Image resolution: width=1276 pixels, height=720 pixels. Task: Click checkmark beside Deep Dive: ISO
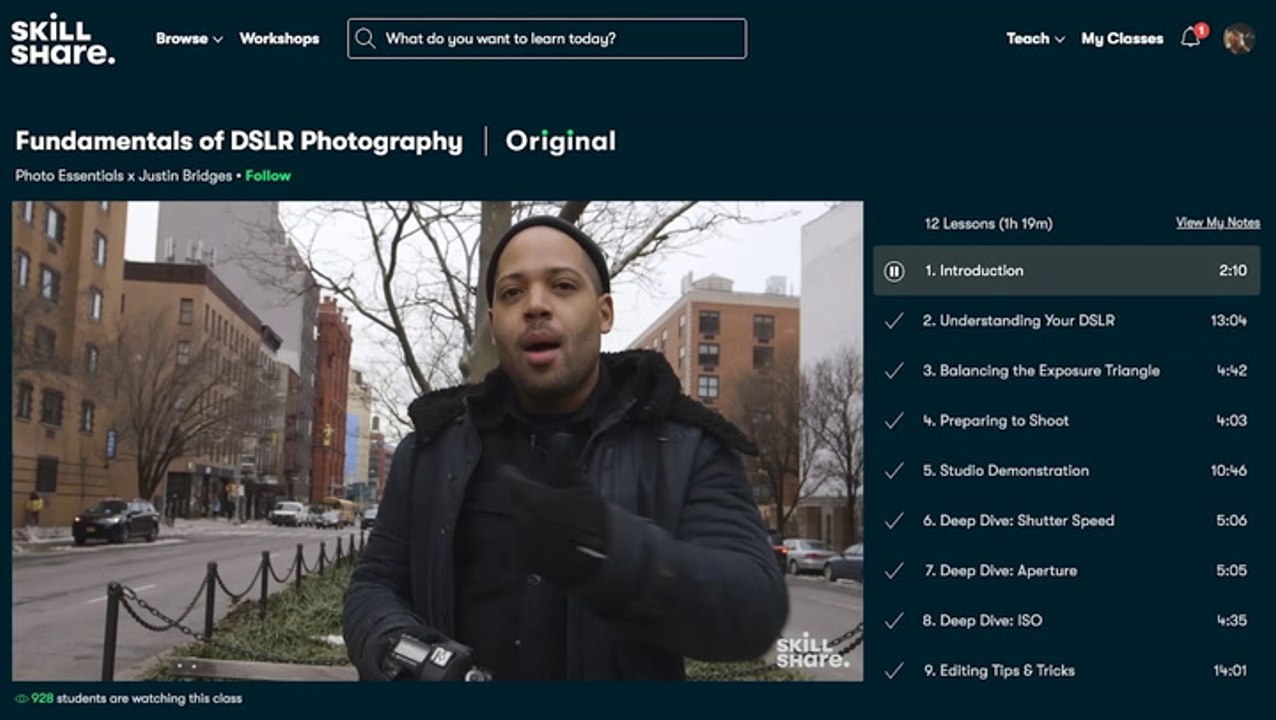pyautogui.click(x=894, y=621)
